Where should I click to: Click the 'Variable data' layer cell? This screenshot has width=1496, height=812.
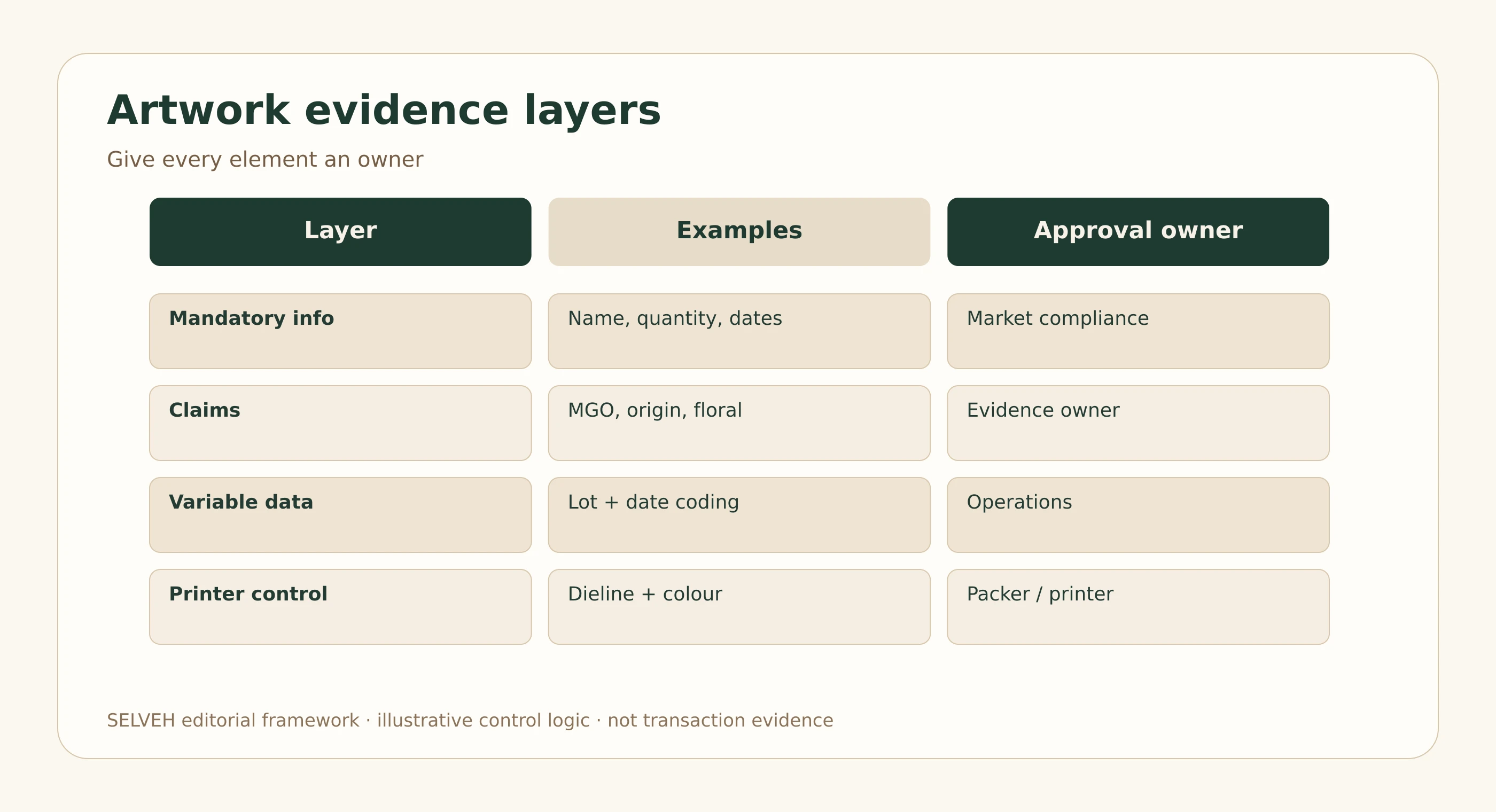(340, 514)
